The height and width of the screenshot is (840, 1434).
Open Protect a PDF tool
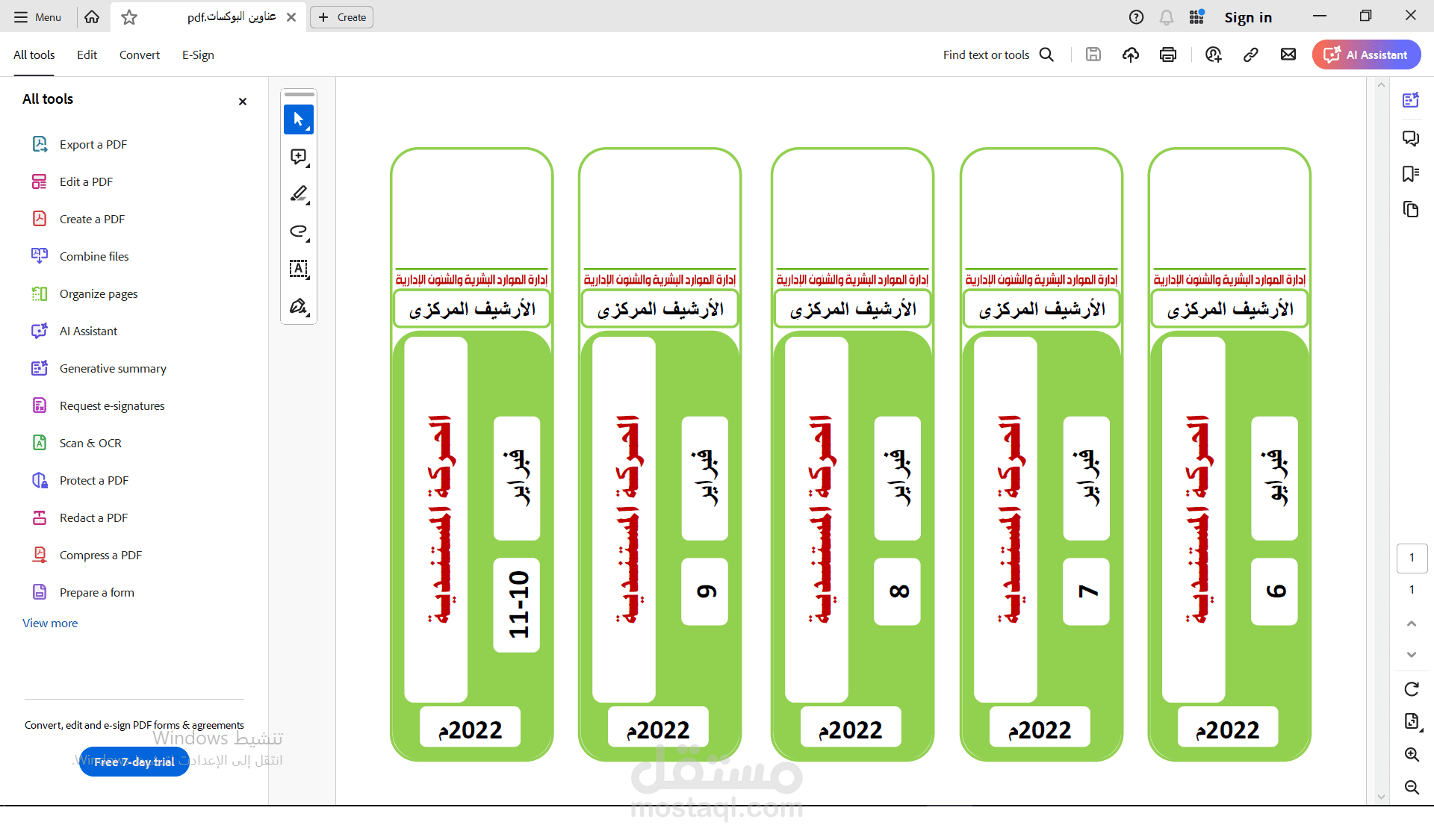click(80, 480)
